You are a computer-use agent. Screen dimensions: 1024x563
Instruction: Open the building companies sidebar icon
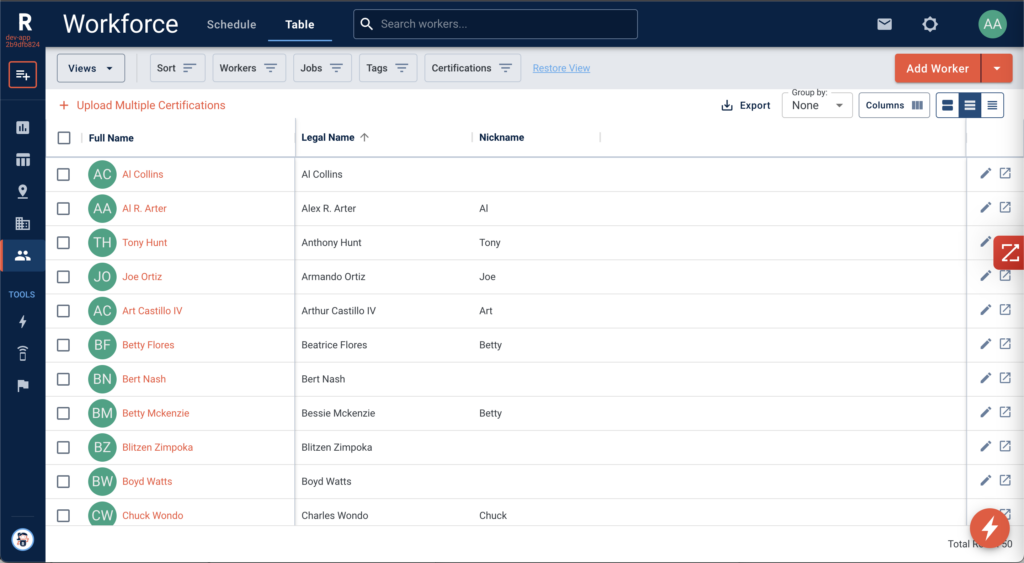[x=22, y=223]
